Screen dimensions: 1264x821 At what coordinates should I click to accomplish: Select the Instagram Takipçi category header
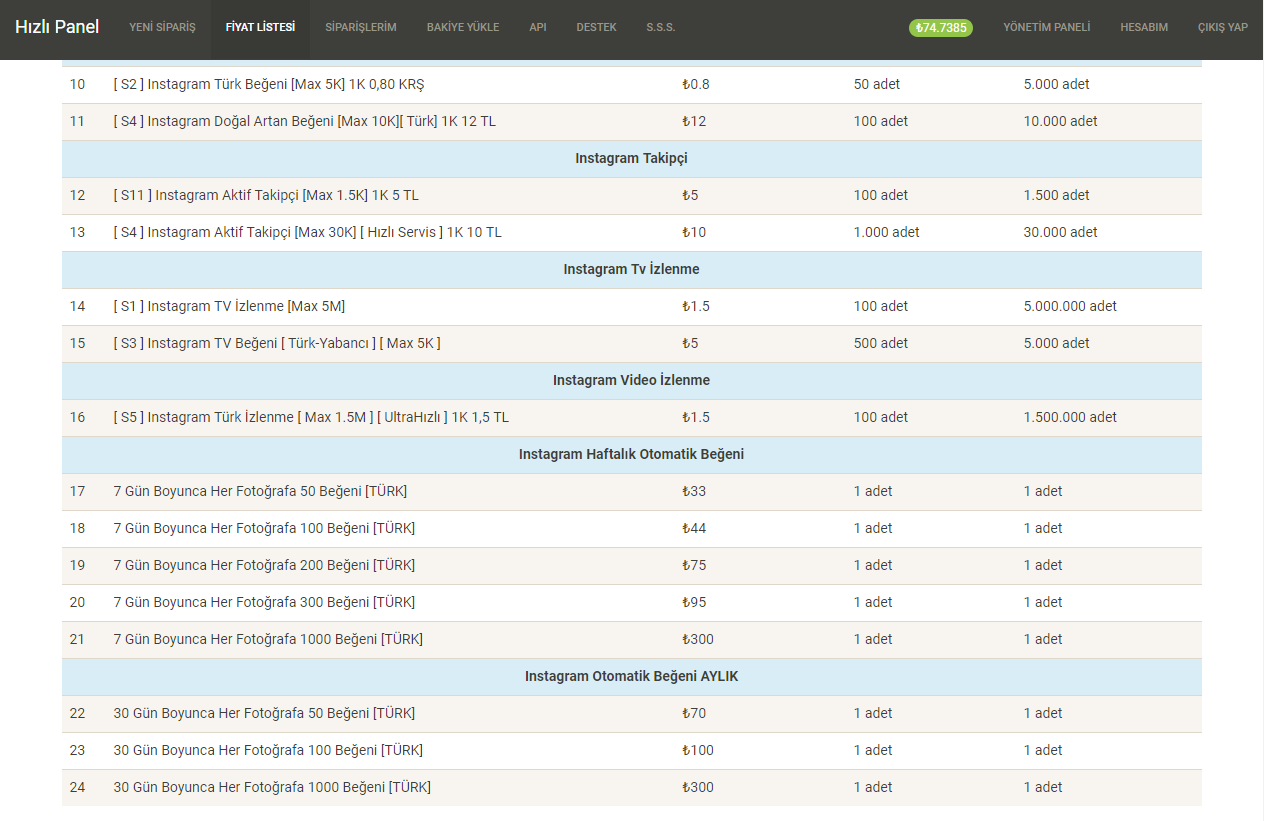[631, 158]
